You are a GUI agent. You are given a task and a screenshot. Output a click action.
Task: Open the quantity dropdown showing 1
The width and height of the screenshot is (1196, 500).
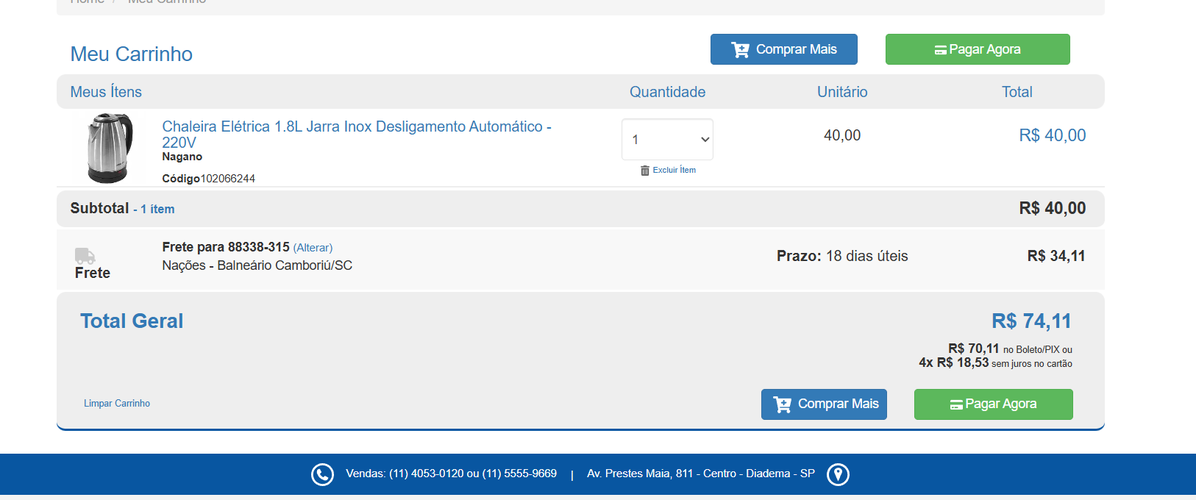tap(667, 139)
